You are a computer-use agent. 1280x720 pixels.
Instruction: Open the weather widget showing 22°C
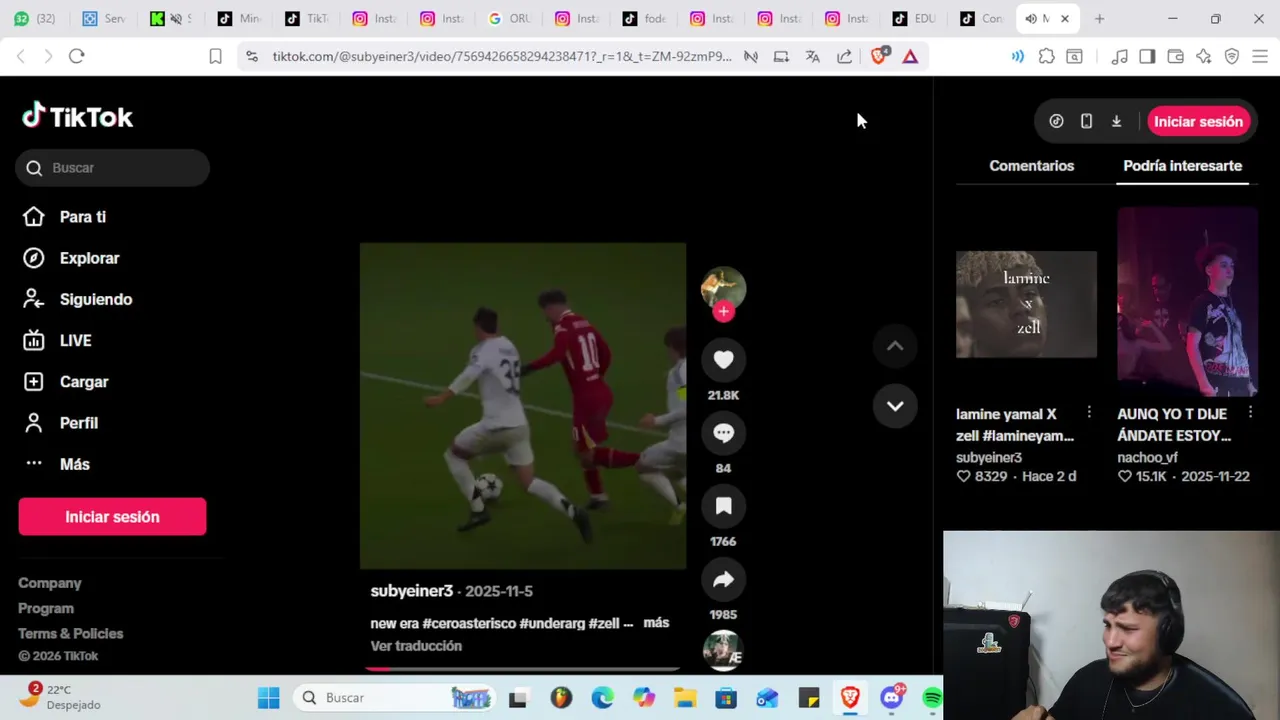click(x=60, y=697)
